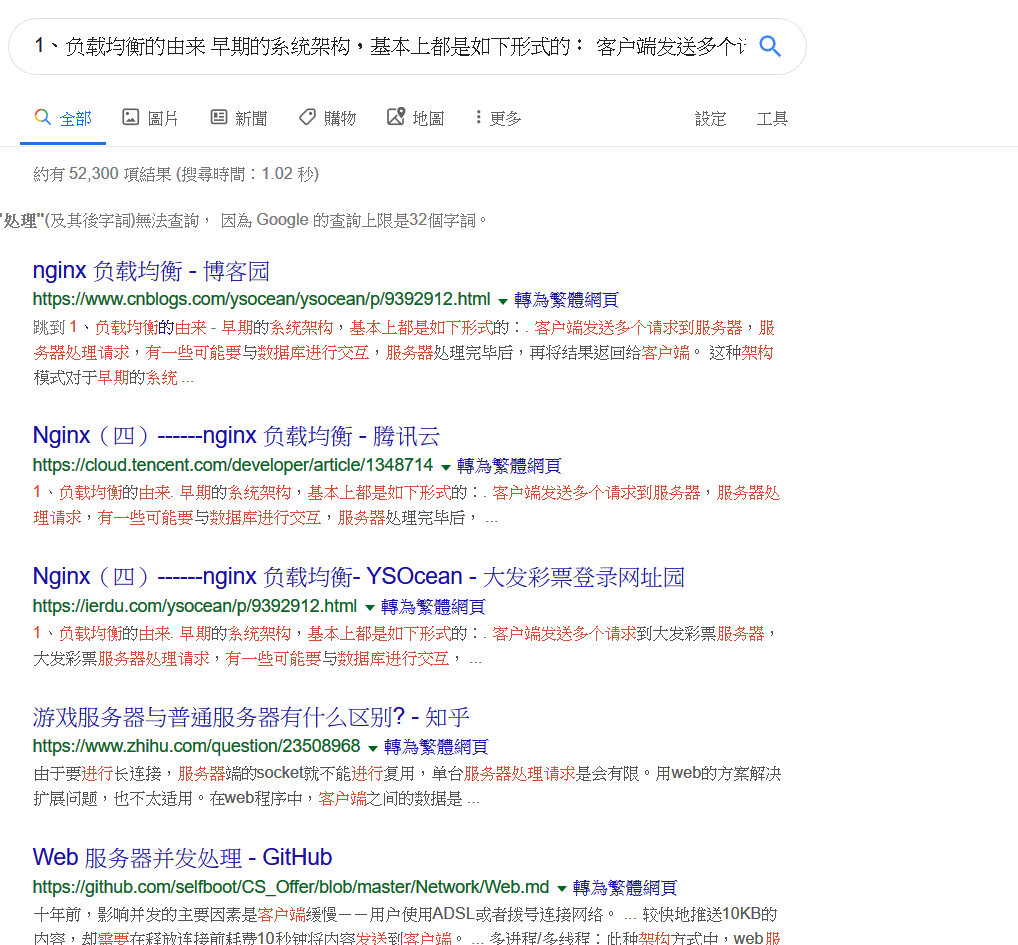Click the news tab newspaper icon
The image size is (1018, 945).
click(219, 117)
